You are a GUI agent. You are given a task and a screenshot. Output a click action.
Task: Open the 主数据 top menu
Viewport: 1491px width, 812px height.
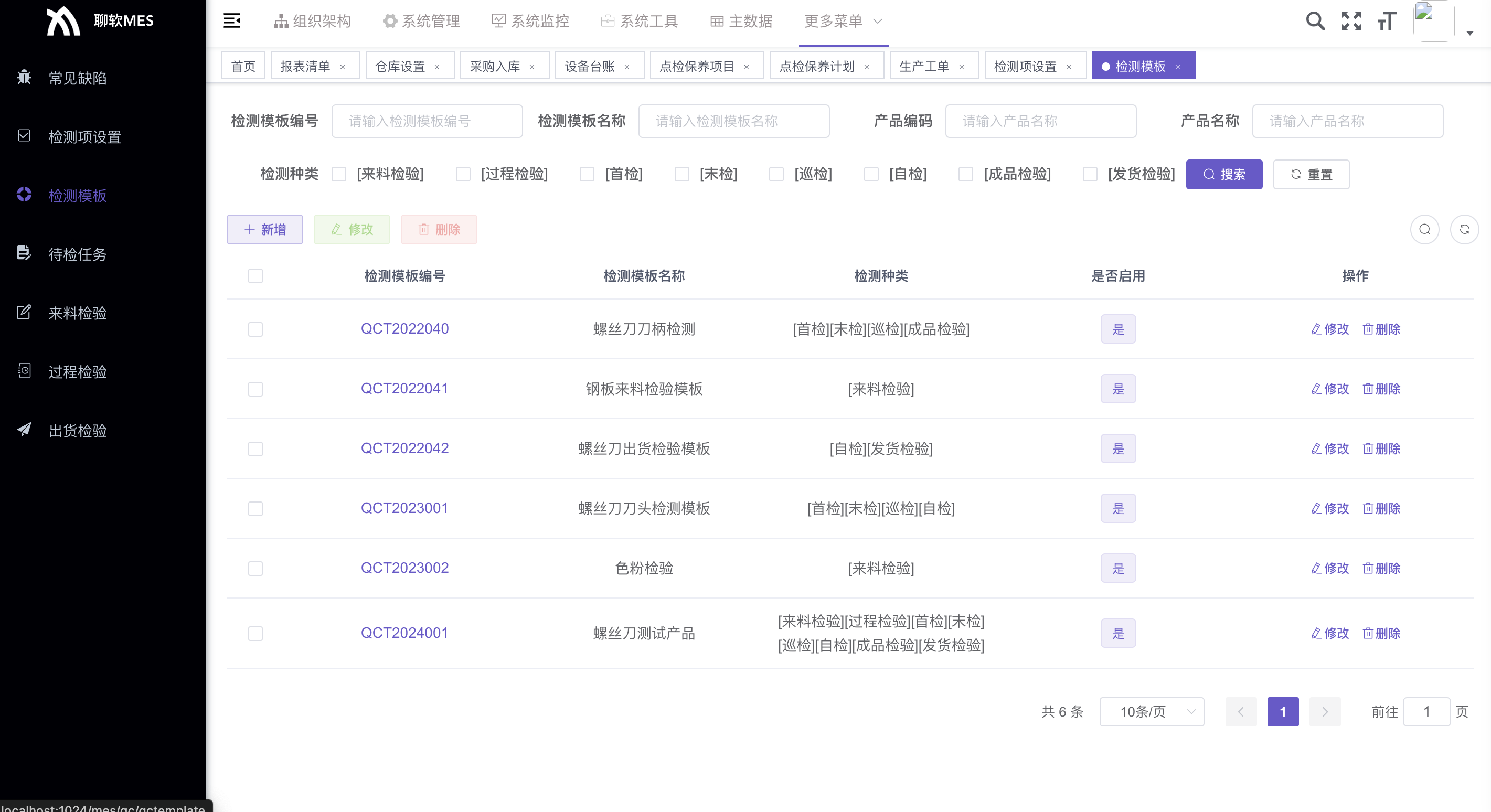tap(741, 22)
